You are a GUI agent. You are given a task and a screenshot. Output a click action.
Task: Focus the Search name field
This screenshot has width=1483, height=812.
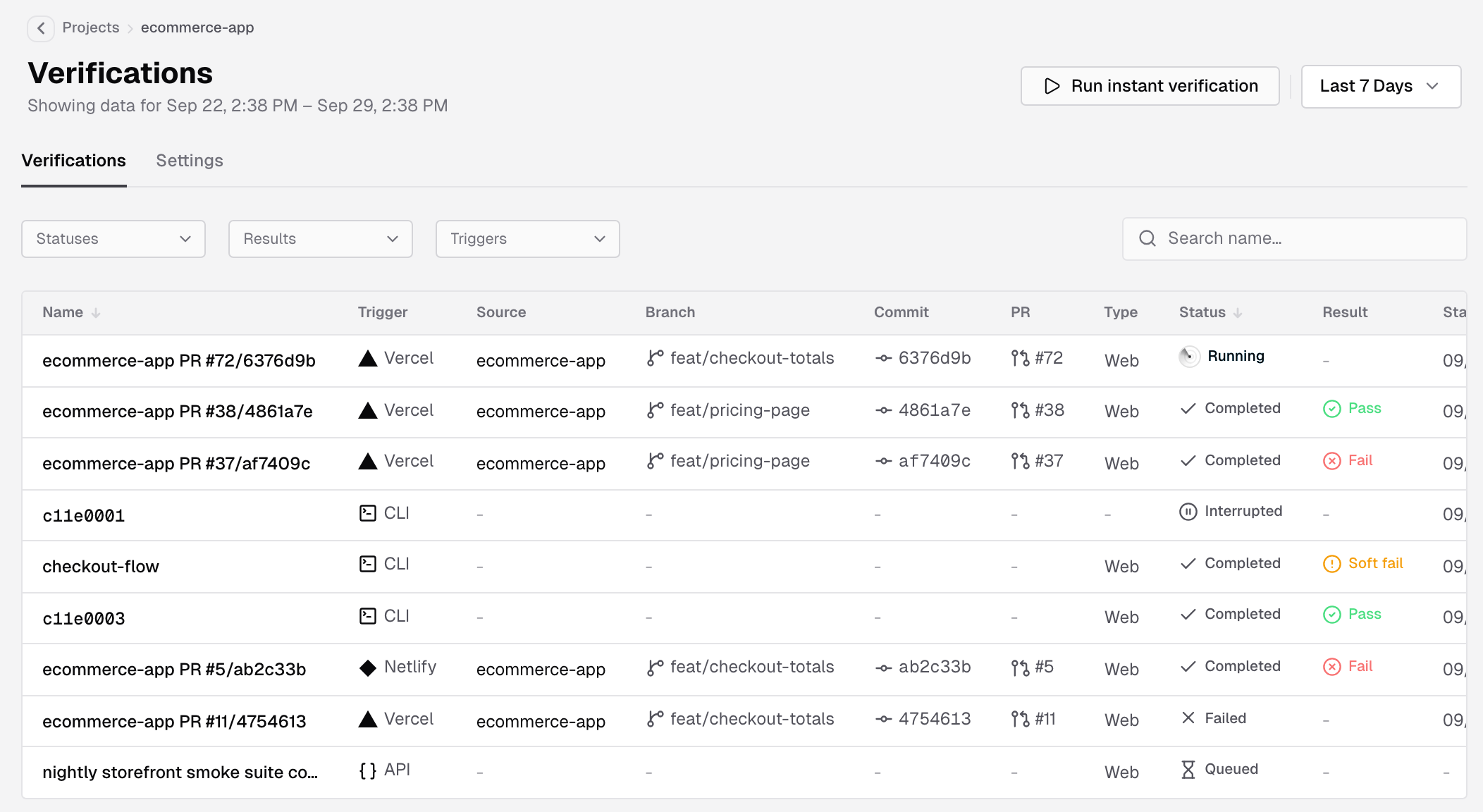point(1294,239)
